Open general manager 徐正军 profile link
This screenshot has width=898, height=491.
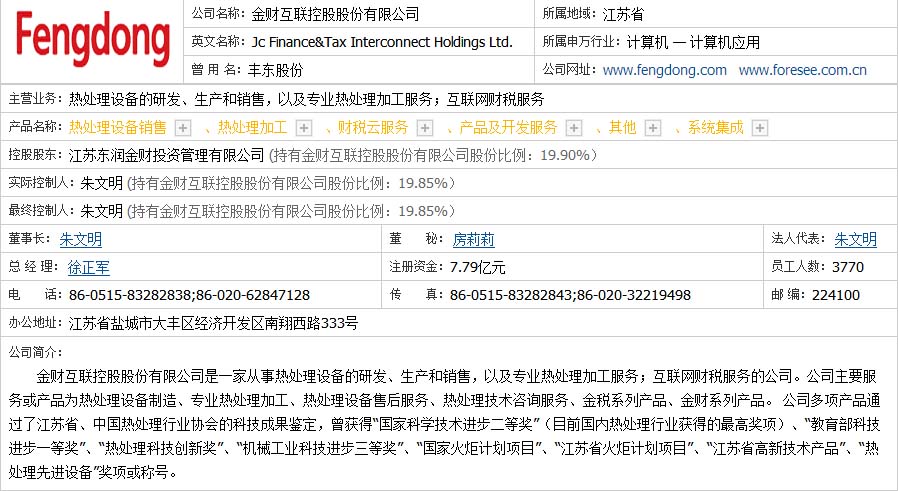point(88,267)
